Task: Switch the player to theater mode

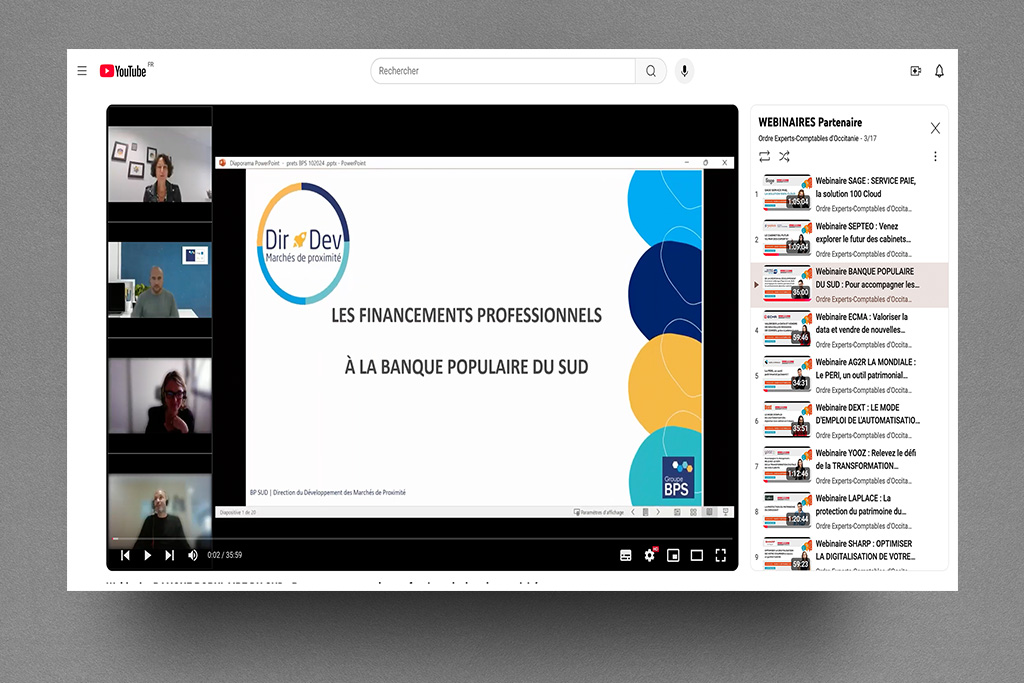Action: point(697,555)
